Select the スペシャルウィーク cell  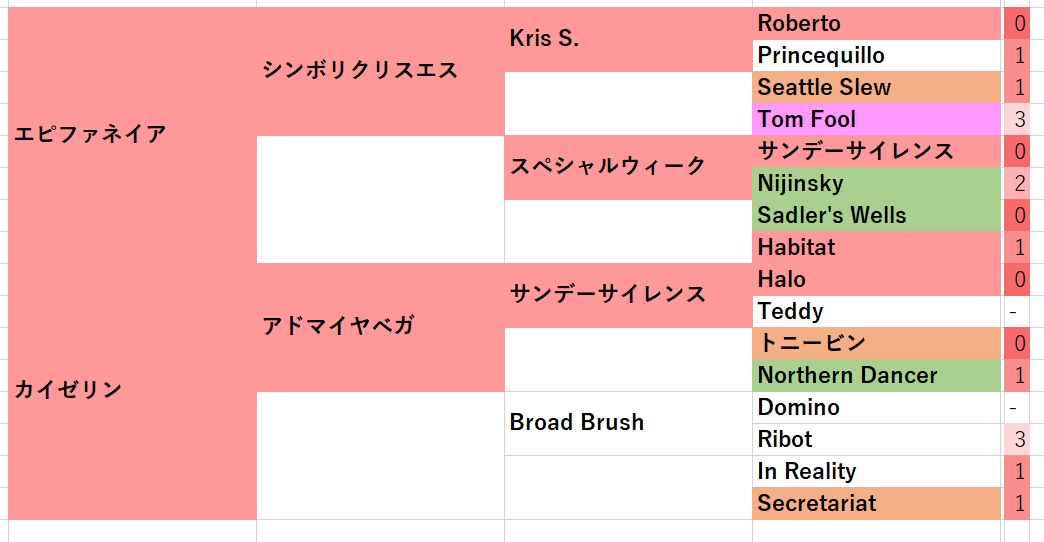628,167
